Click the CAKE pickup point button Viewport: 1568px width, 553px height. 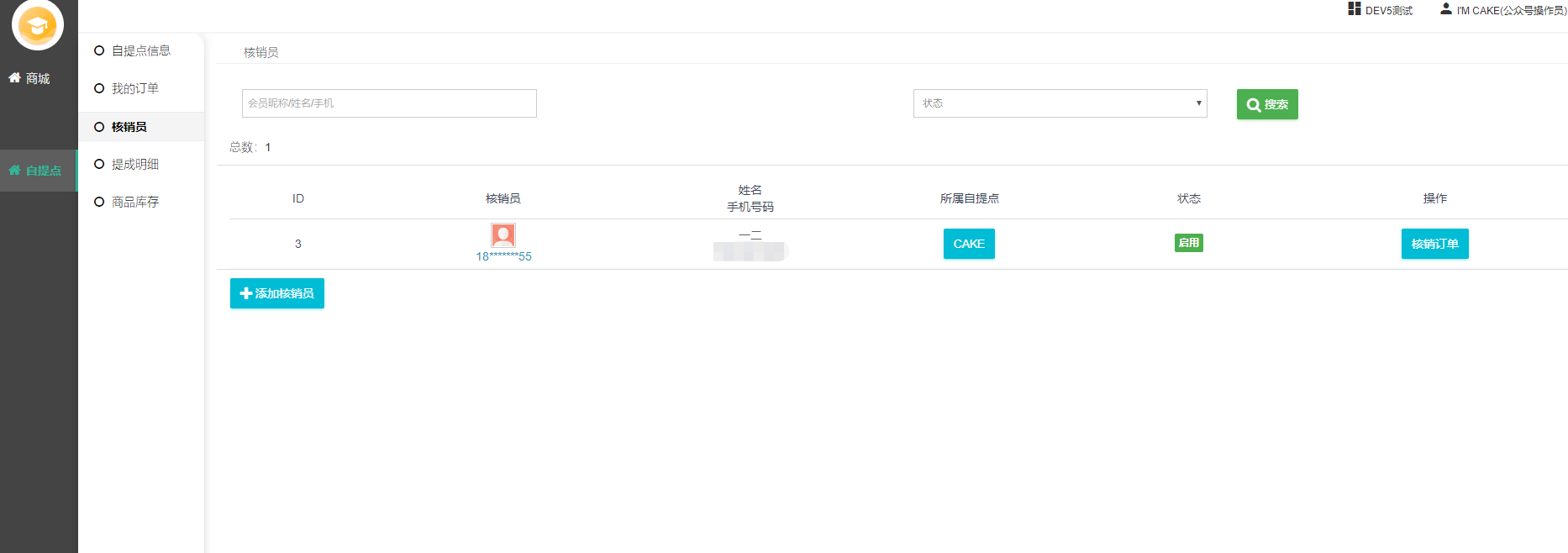(x=969, y=244)
